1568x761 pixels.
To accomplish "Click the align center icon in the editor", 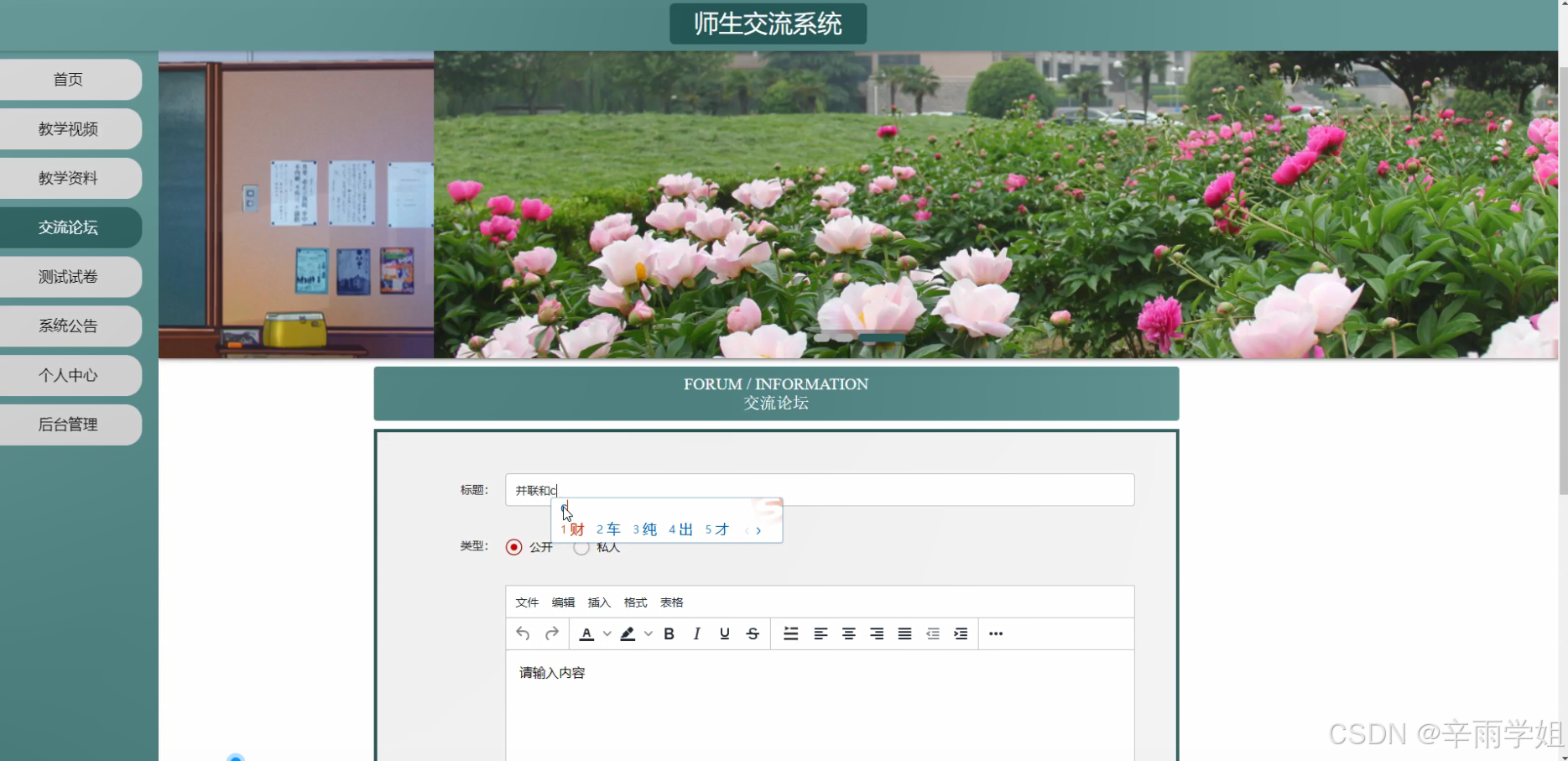I will coord(848,633).
